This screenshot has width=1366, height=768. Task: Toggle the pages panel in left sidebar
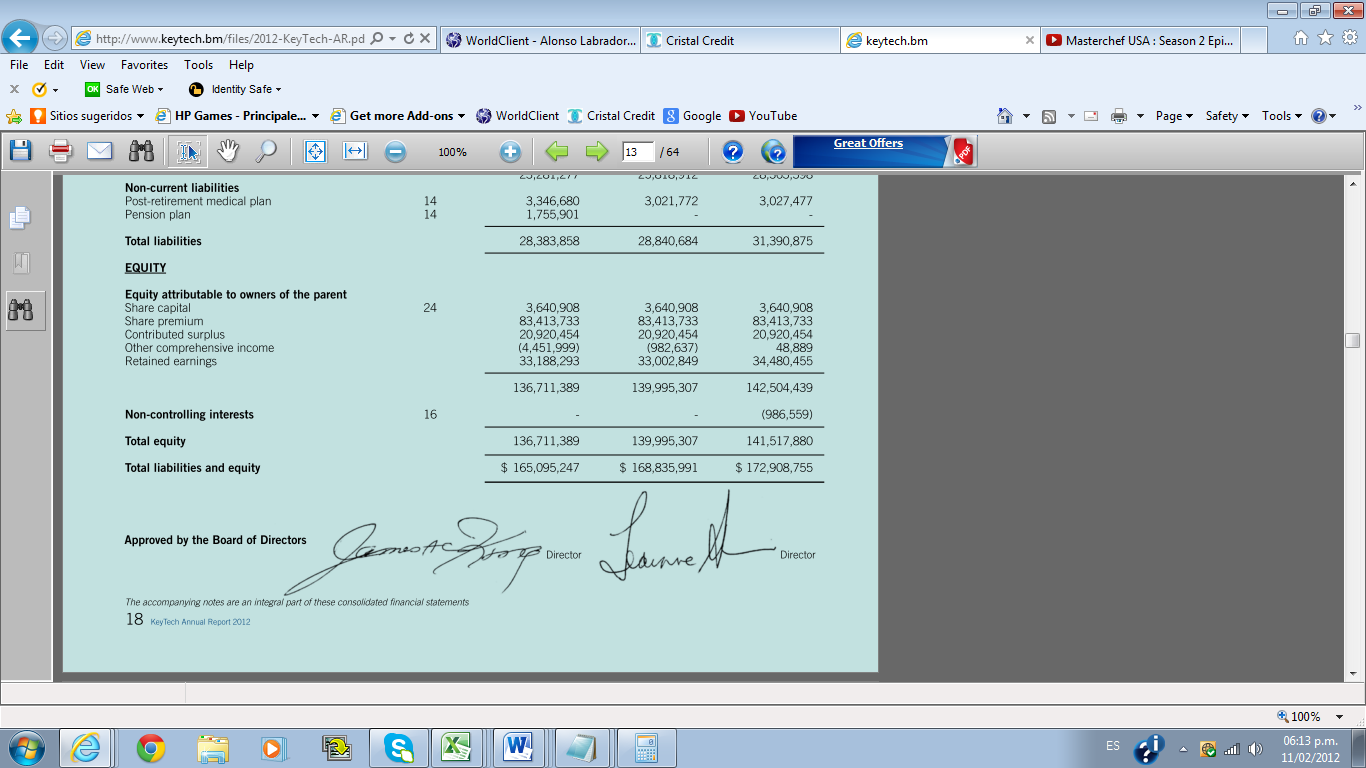20,217
